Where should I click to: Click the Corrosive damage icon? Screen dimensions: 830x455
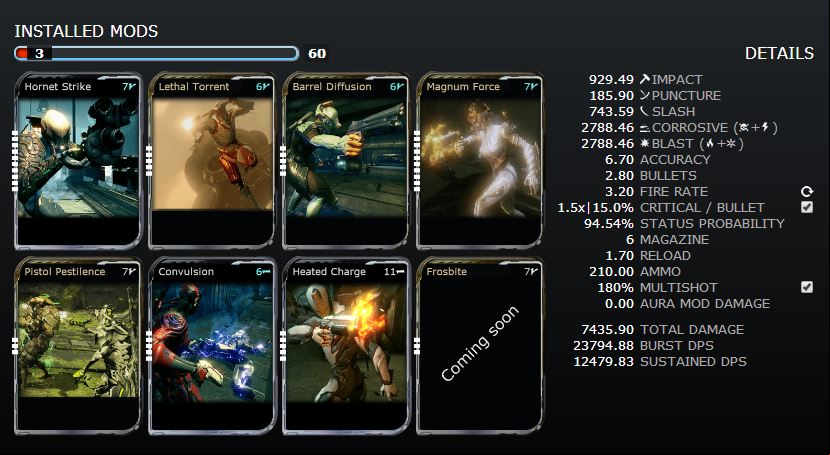tap(645, 128)
